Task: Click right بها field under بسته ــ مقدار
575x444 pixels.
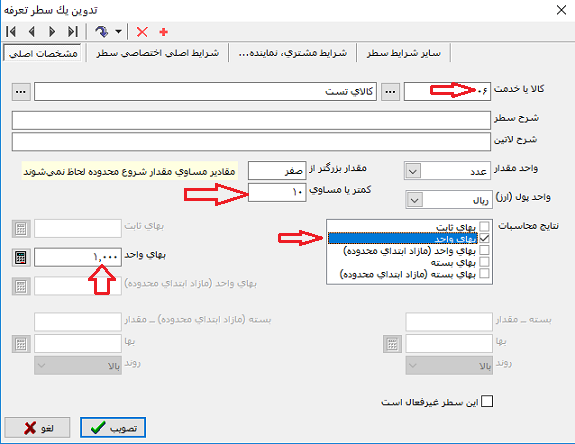Action: [x=449, y=344]
